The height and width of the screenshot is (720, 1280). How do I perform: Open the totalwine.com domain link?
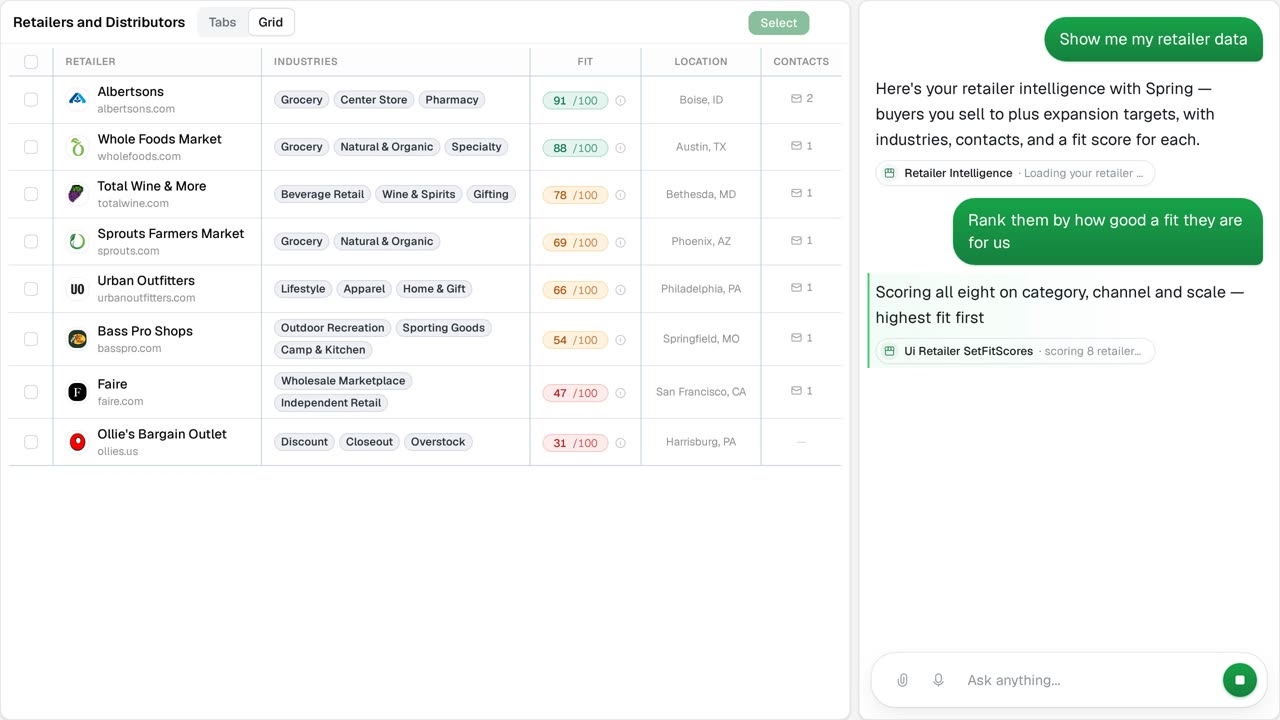point(133,203)
